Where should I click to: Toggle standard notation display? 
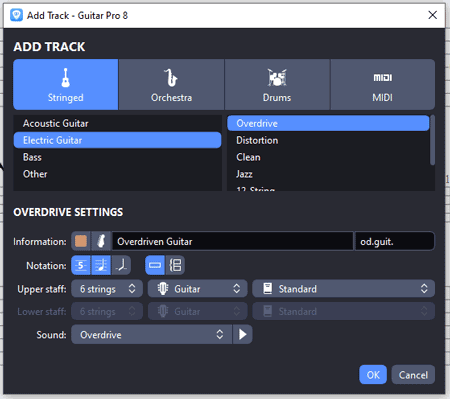(x=101, y=265)
